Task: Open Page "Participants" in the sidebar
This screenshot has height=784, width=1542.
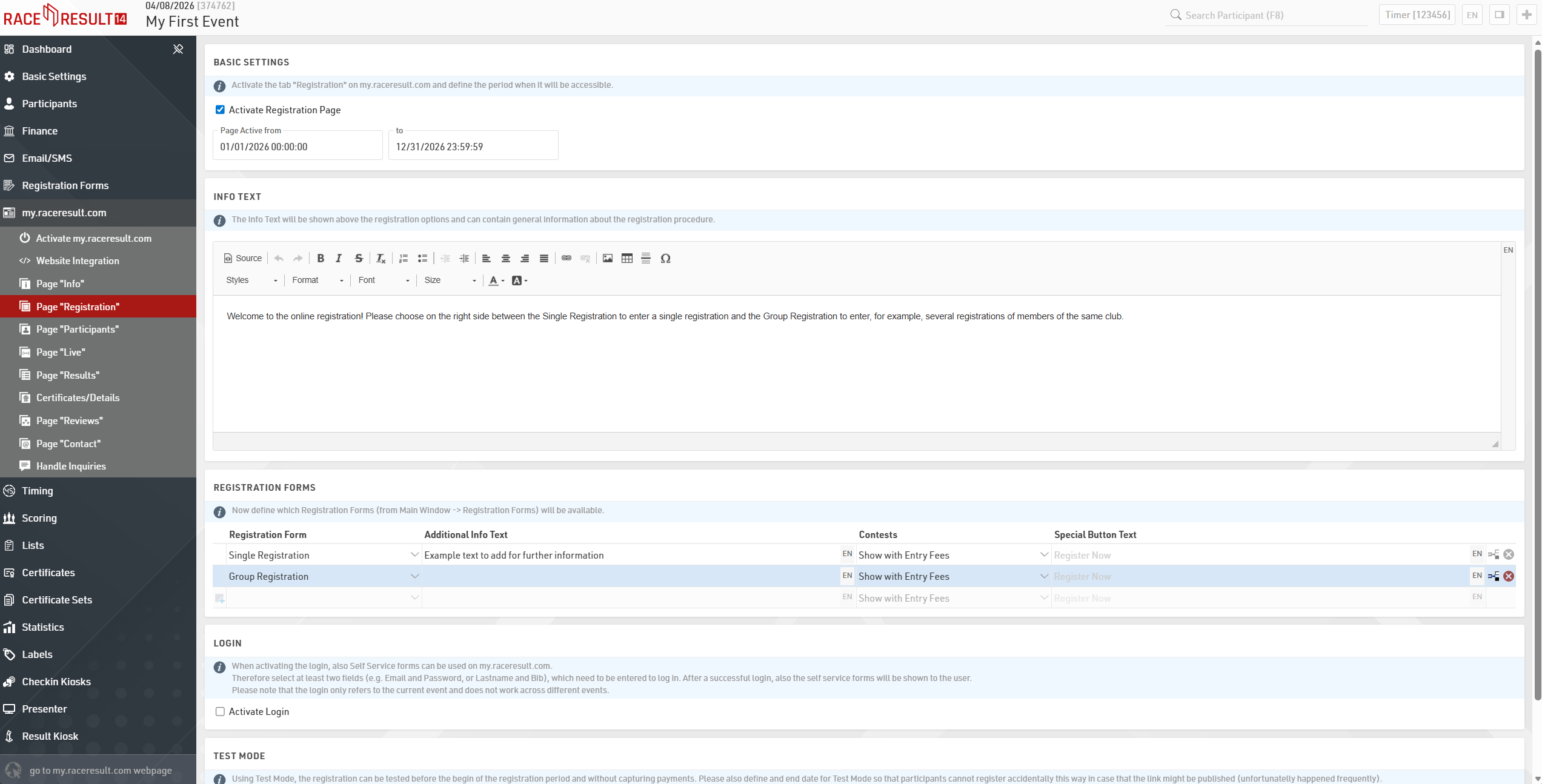Action: tap(78, 329)
